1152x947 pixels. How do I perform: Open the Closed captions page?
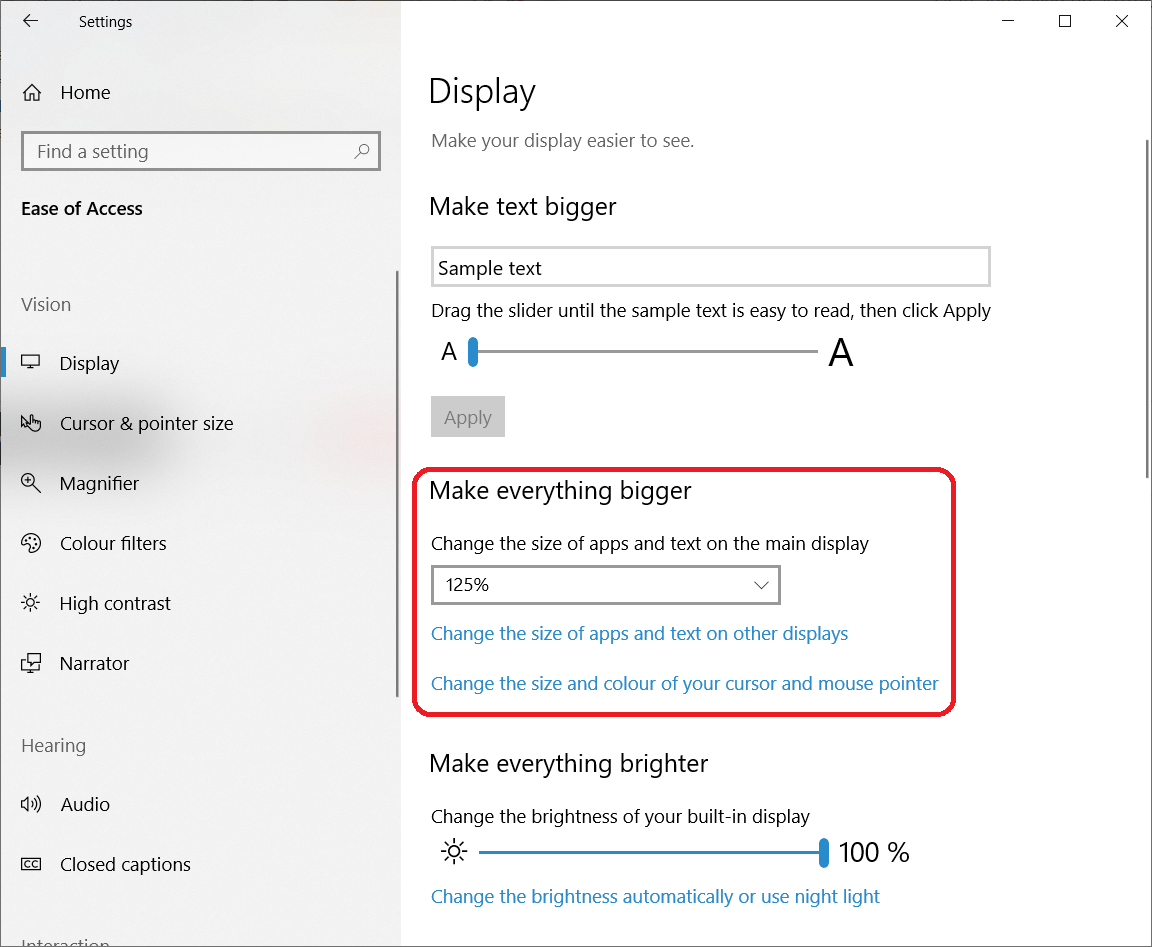coord(125,864)
